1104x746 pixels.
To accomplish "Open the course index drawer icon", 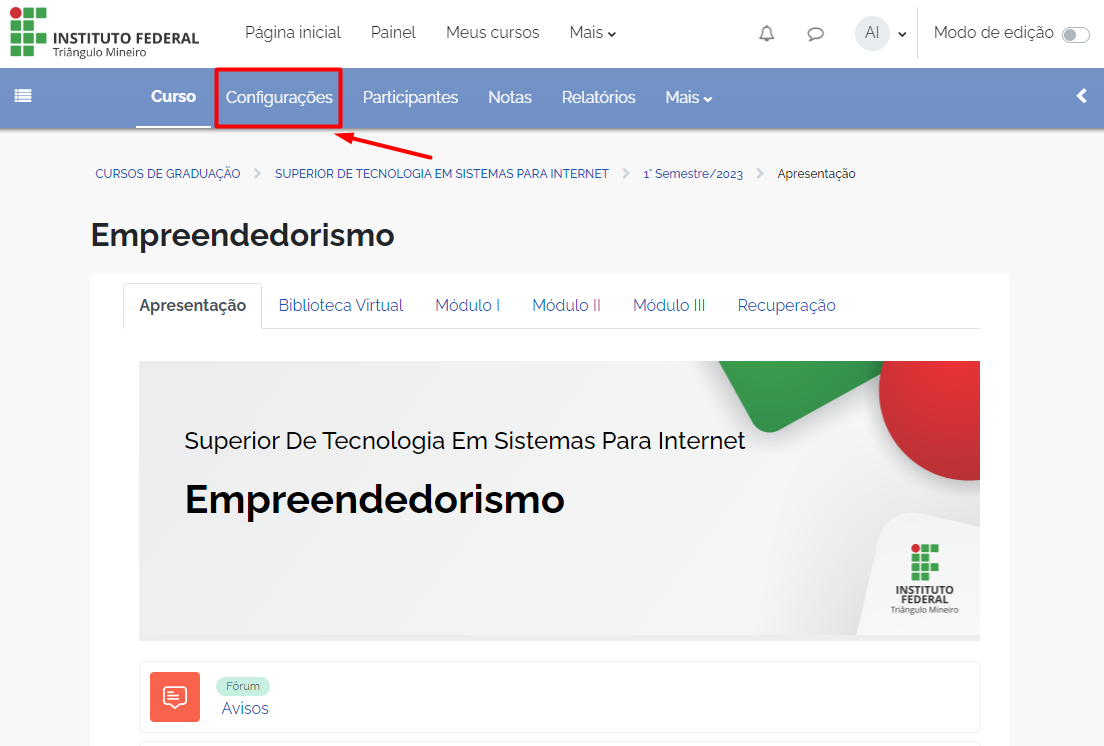I will [x=22, y=96].
